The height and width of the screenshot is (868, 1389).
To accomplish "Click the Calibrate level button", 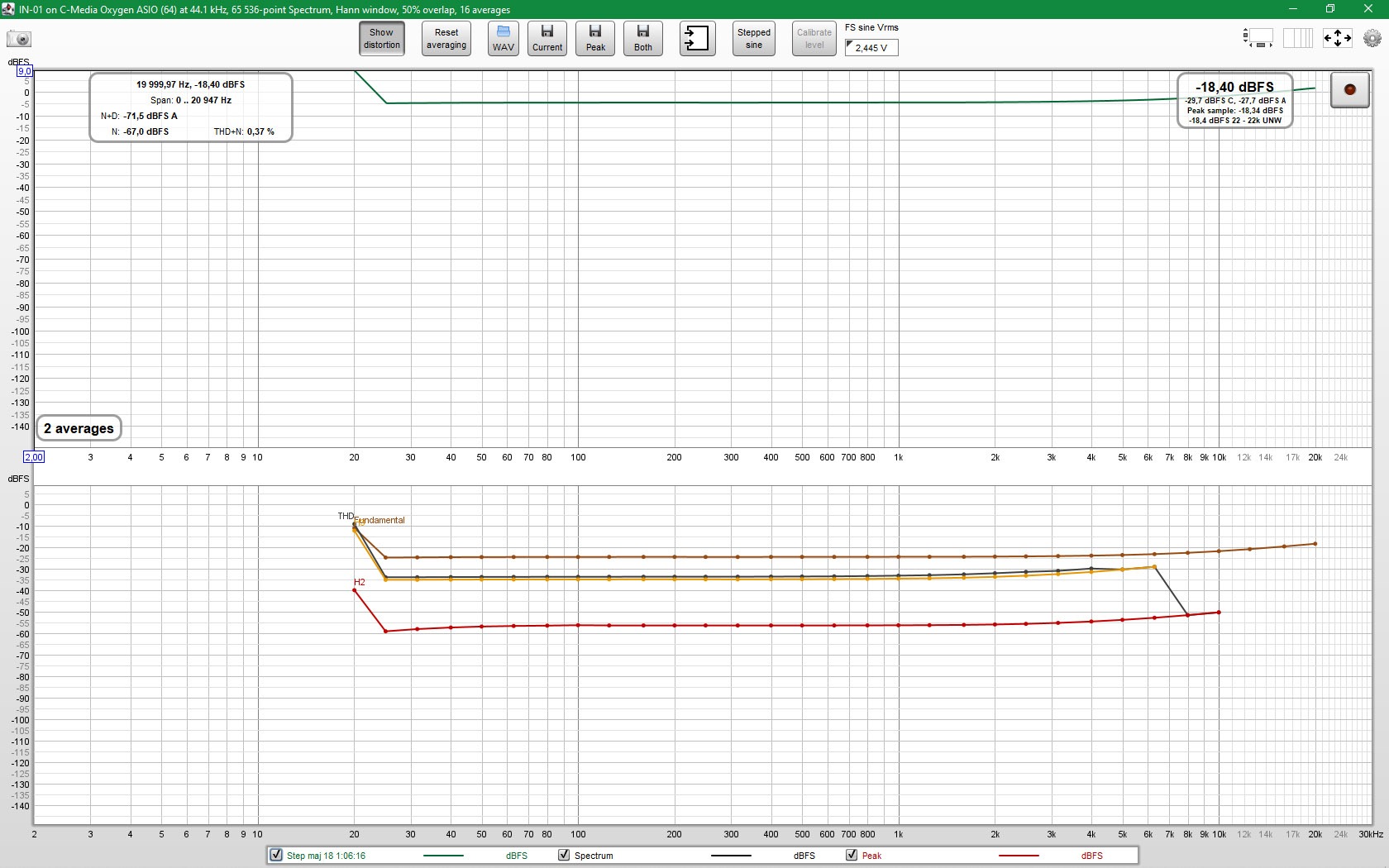I will 814,39.
